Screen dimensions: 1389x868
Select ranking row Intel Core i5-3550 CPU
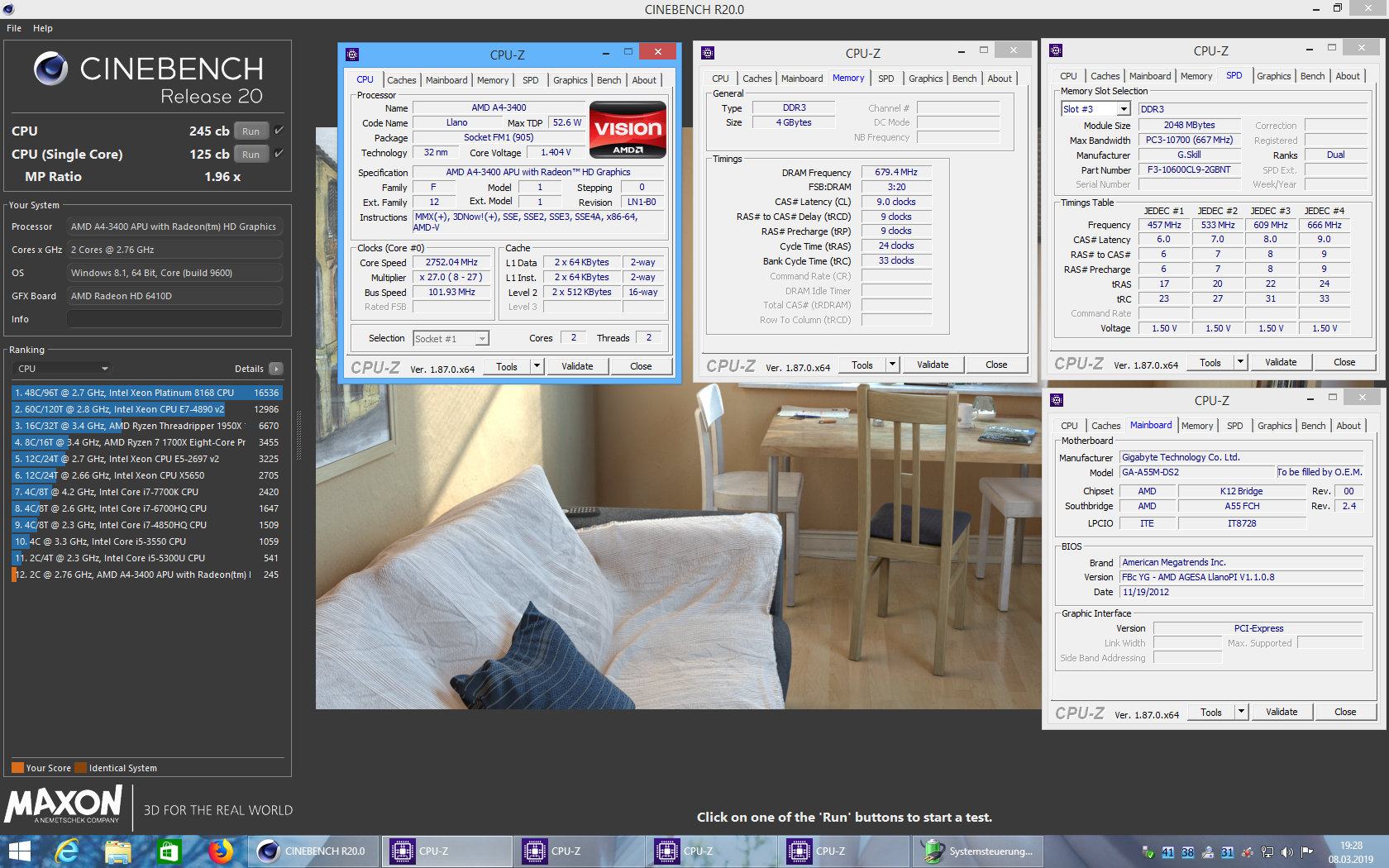pos(147,541)
